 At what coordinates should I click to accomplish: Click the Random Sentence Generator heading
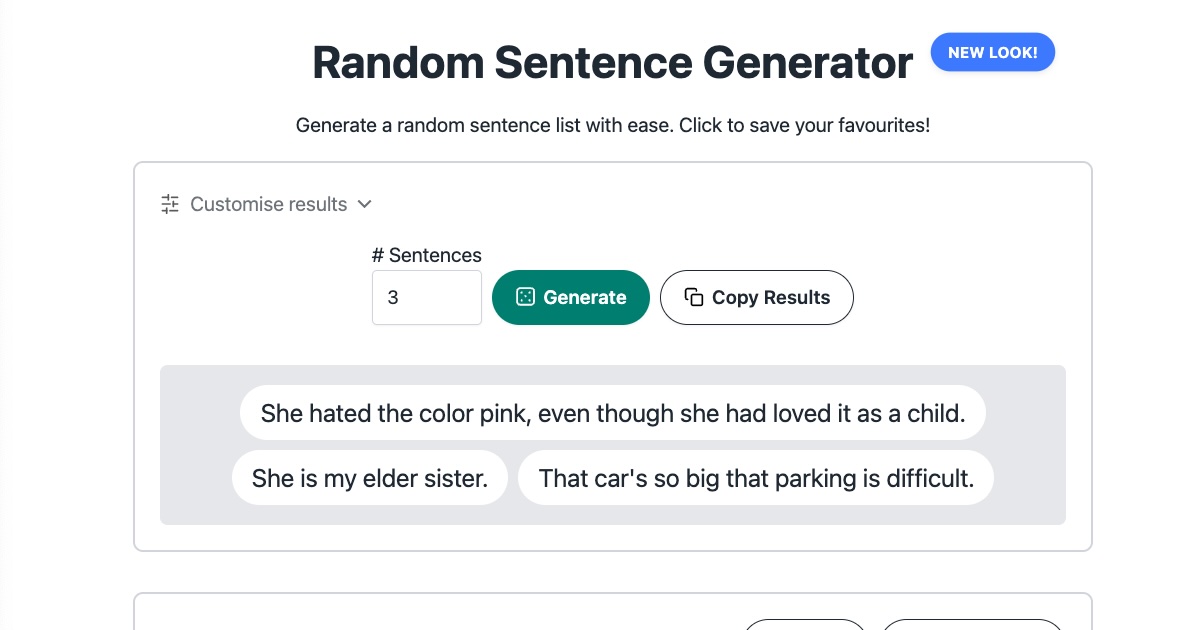click(x=612, y=63)
